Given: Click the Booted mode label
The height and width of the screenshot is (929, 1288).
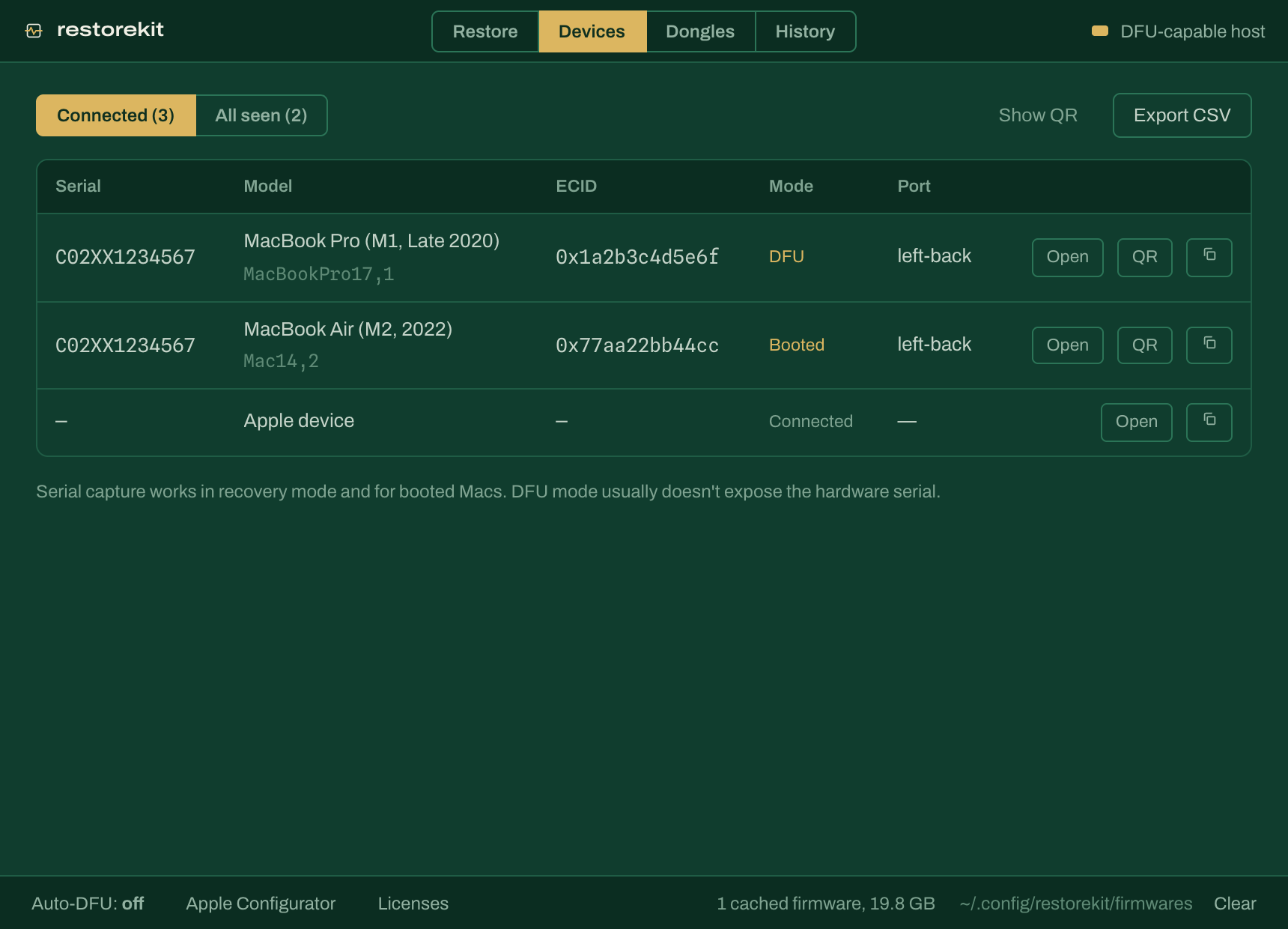Looking at the screenshot, I should click(797, 345).
